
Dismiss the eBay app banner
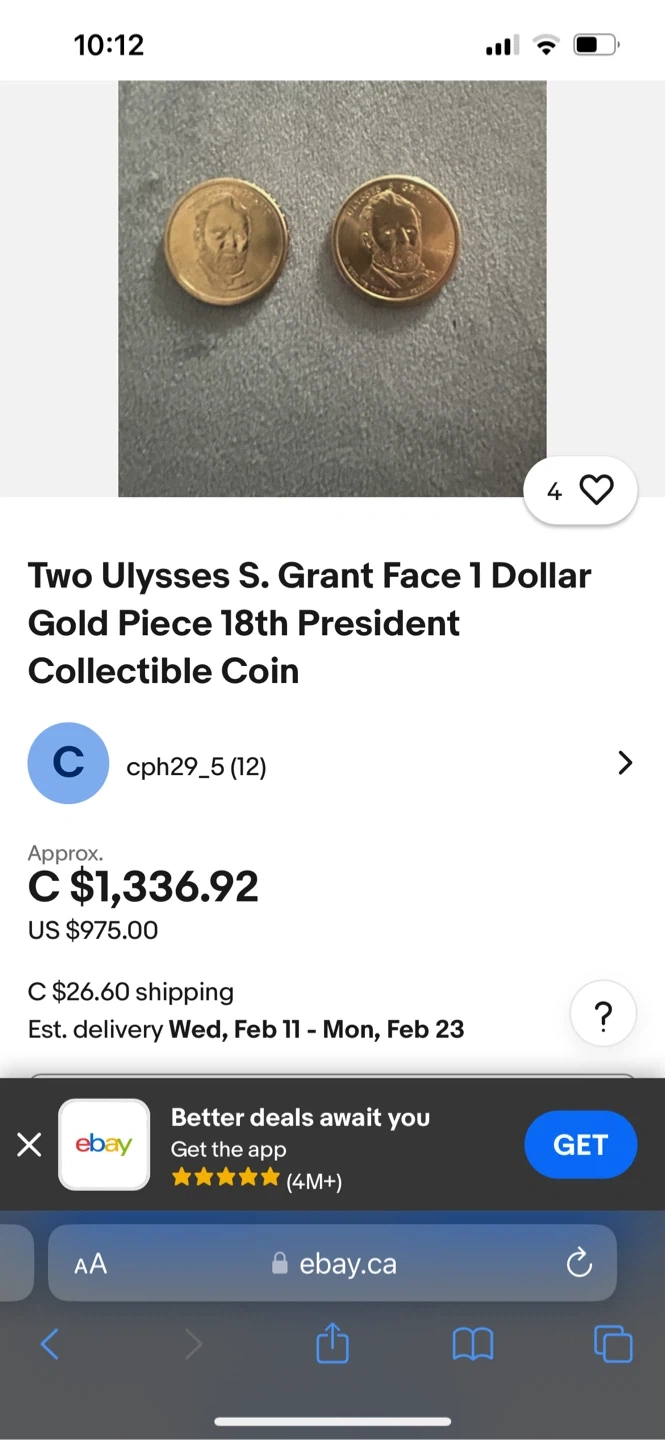pos(29,1144)
